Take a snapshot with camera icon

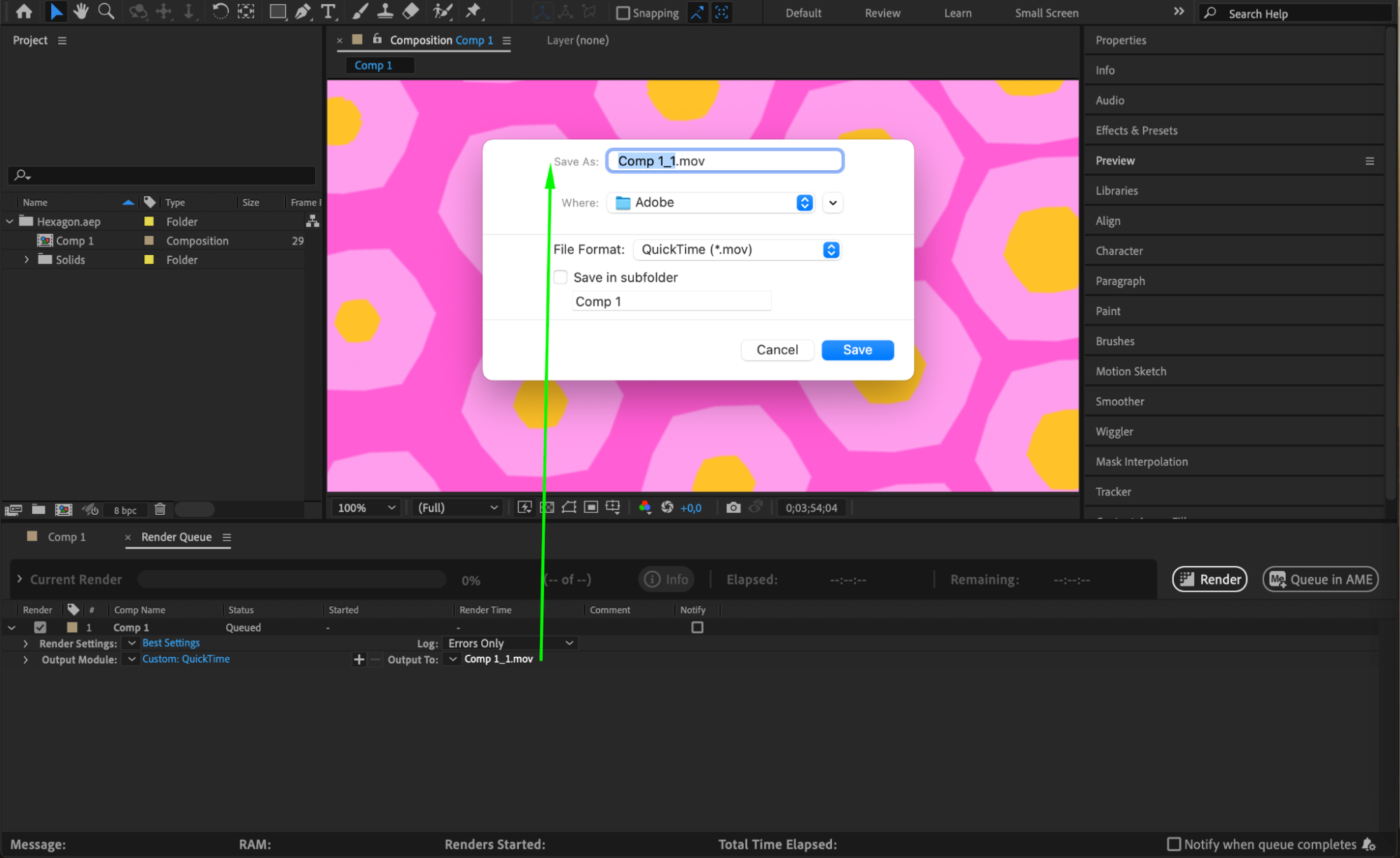[x=733, y=507]
